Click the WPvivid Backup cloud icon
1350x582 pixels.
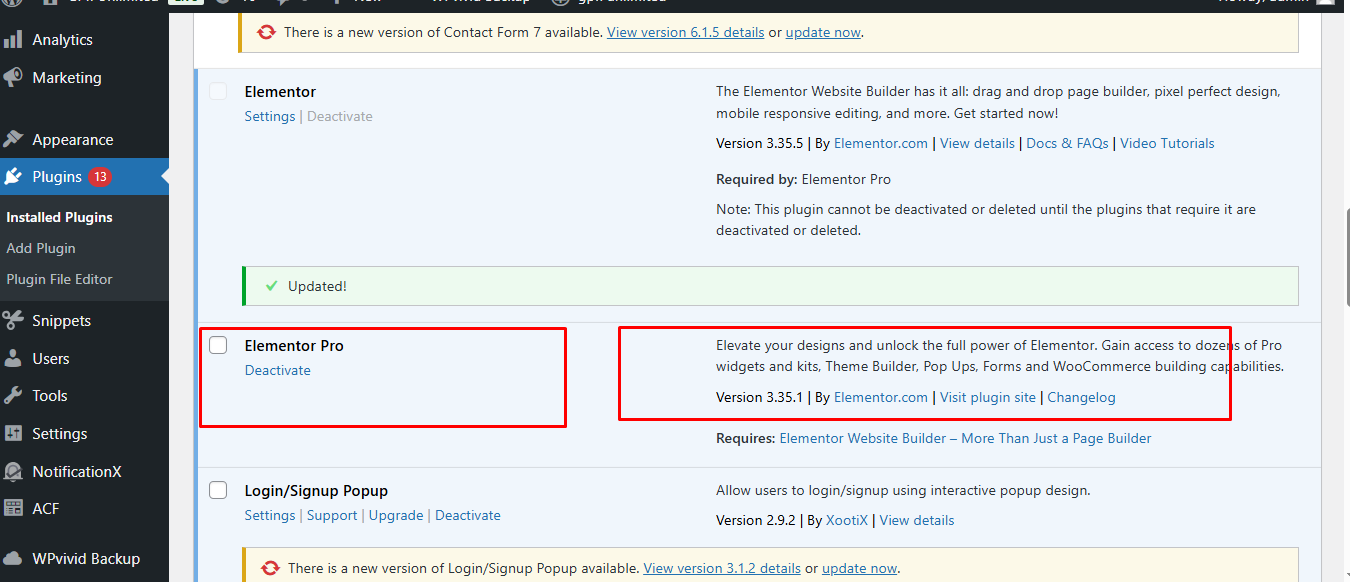pyautogui.click(x=13, y=559)
